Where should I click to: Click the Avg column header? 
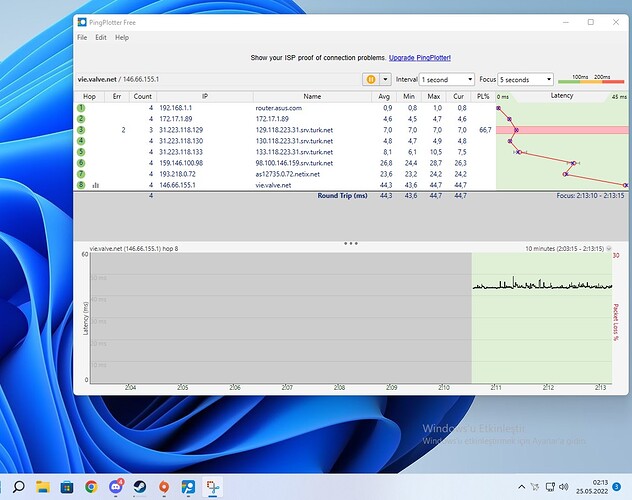[384, 97]
